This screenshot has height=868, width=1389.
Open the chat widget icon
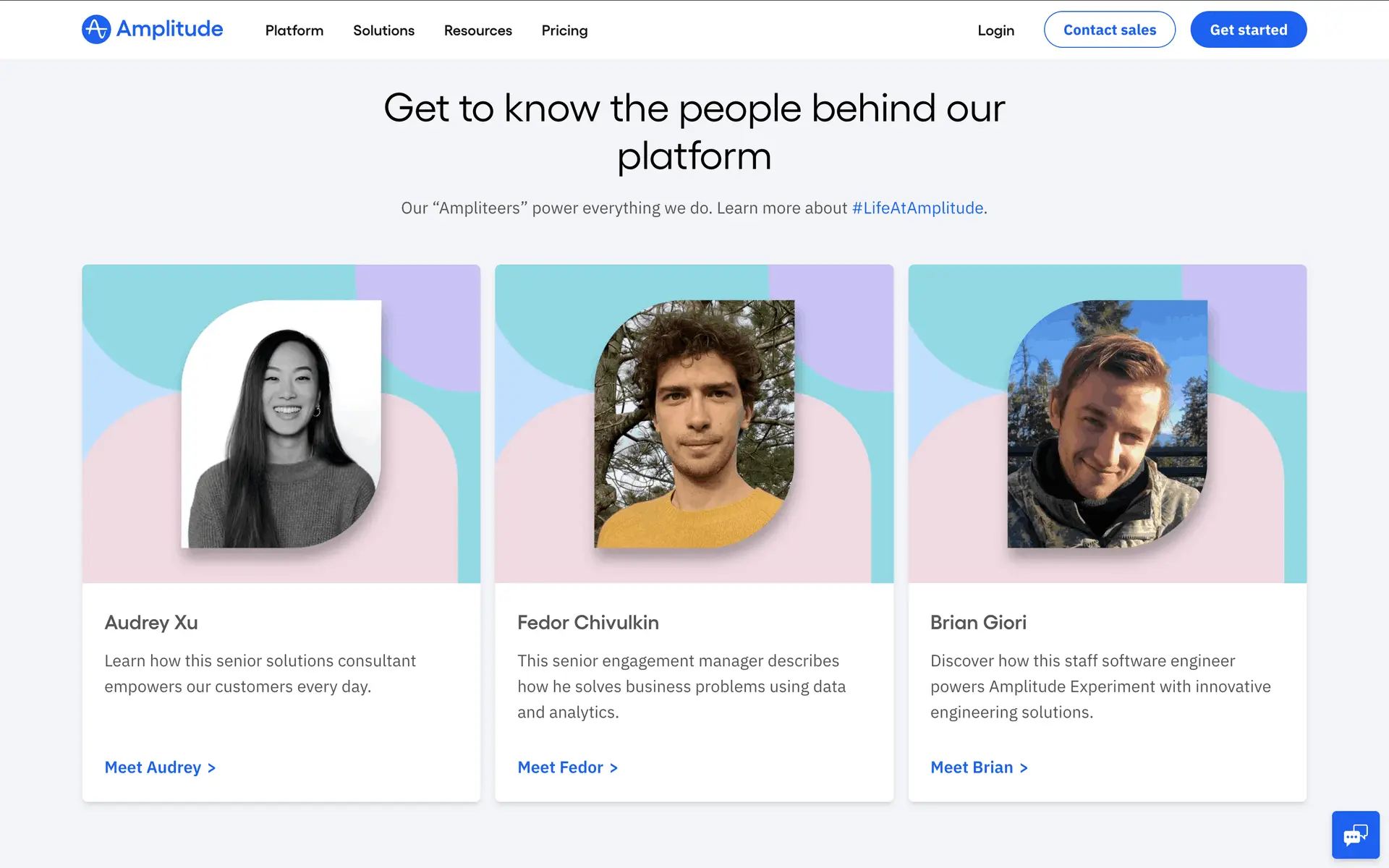(x=1355, y=835)
